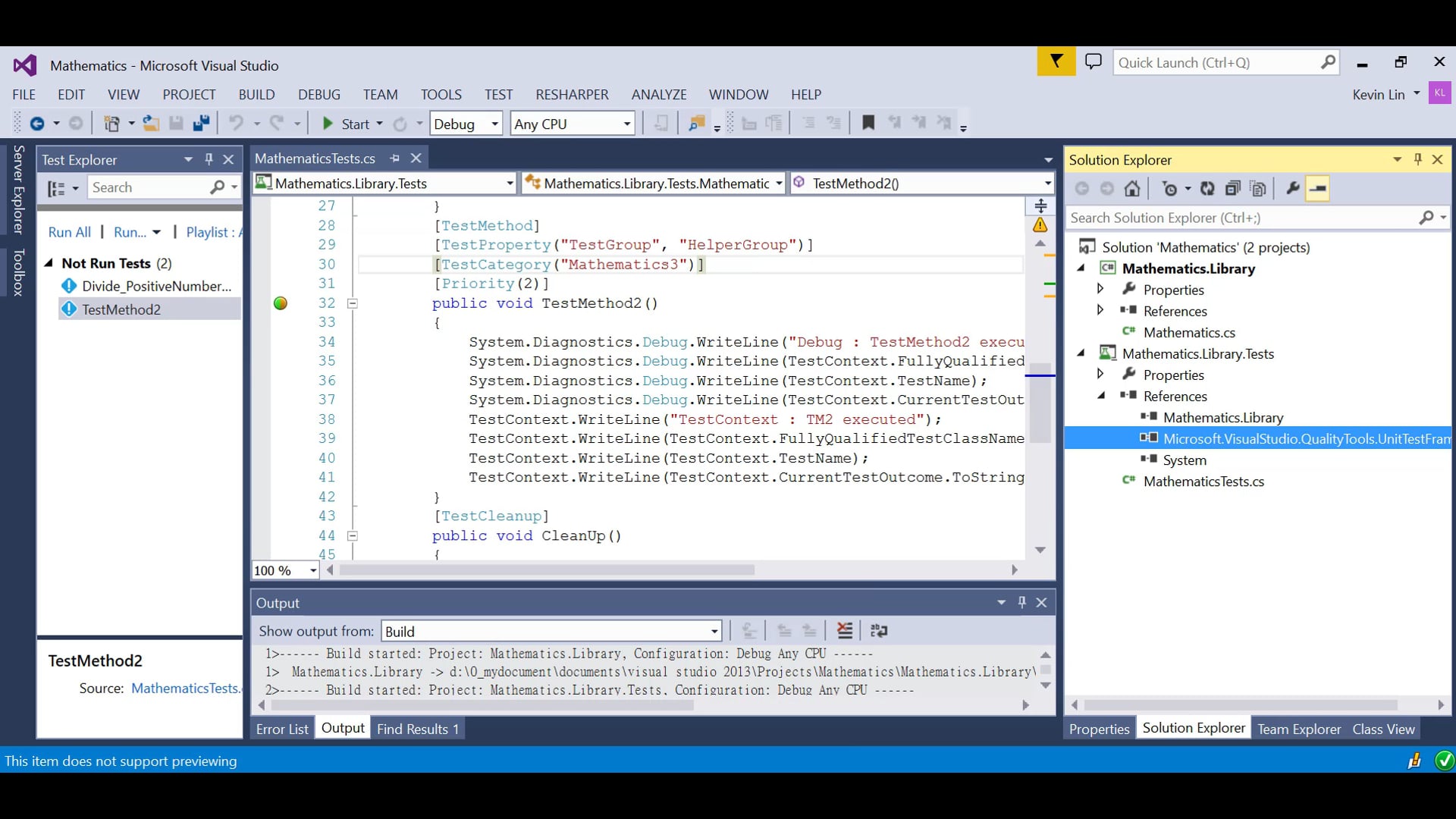Screen dimensions: 1456x819
Task: Toggle word wrap in Output window
Action: [879, 631]
